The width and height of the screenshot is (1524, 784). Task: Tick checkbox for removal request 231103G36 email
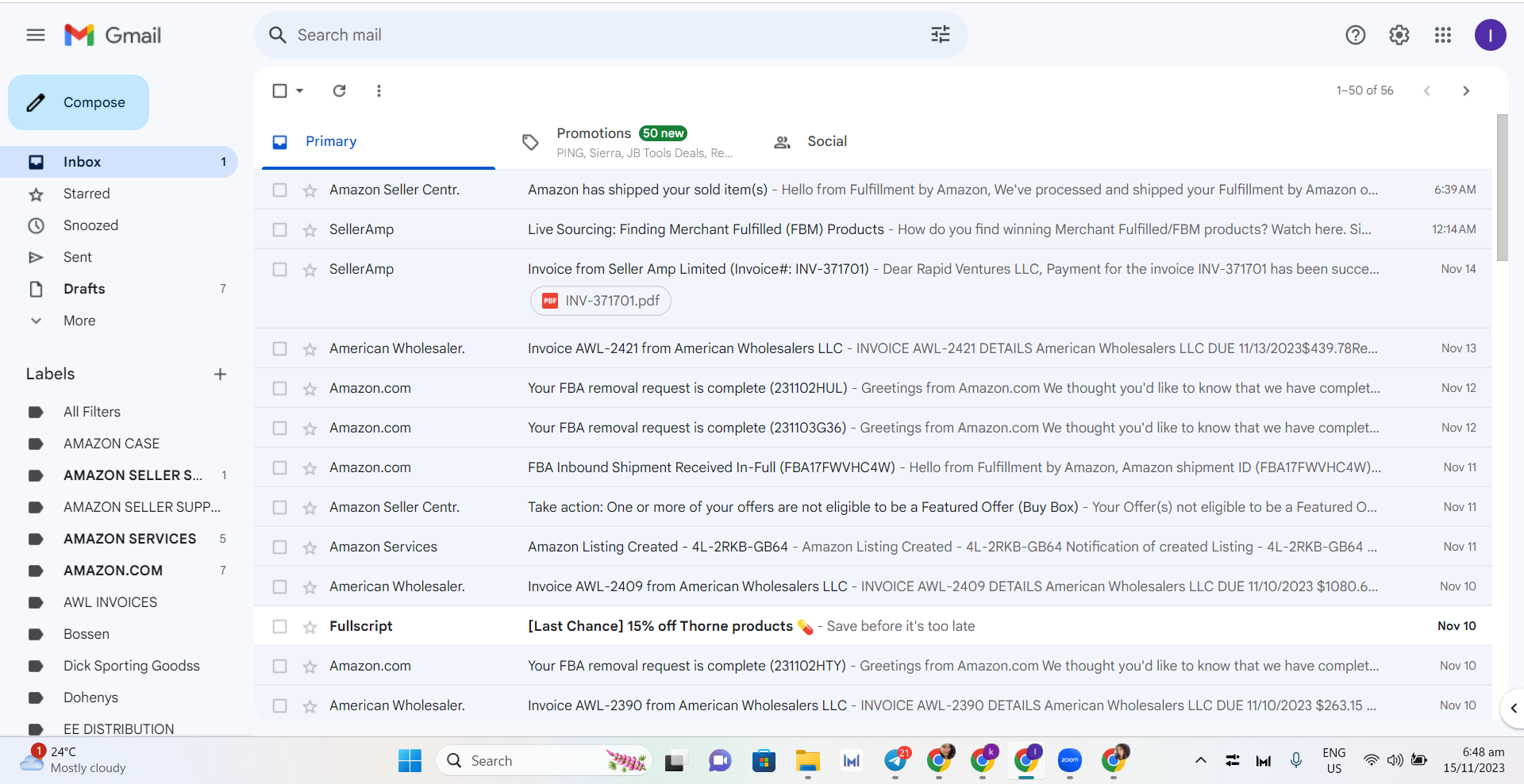click(279, 428)
